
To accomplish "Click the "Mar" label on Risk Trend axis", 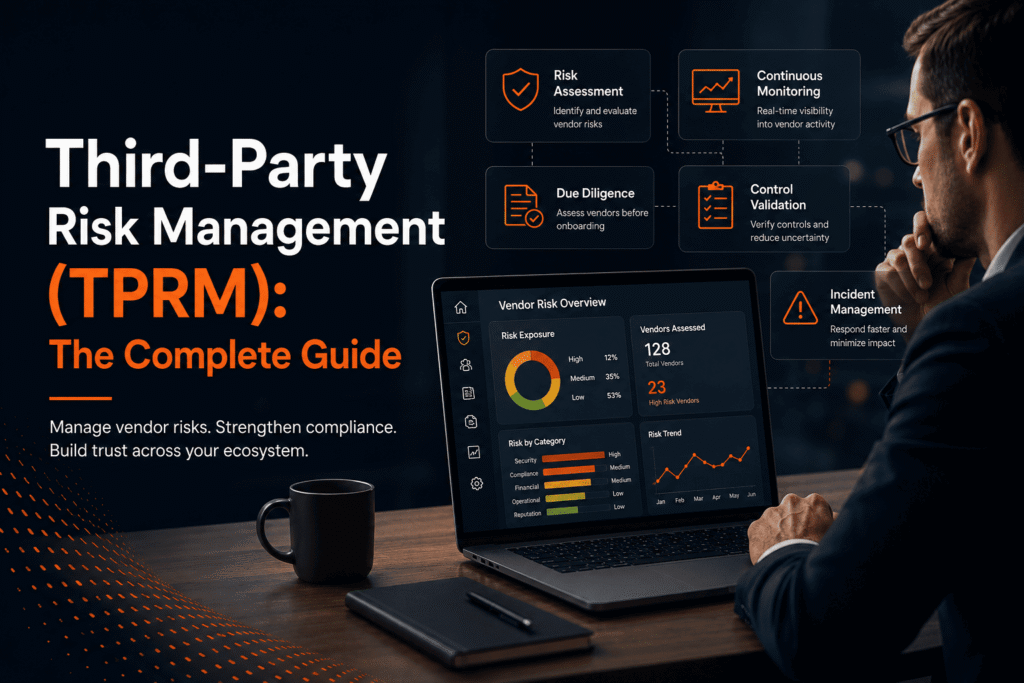I will [x=698, y=499].
